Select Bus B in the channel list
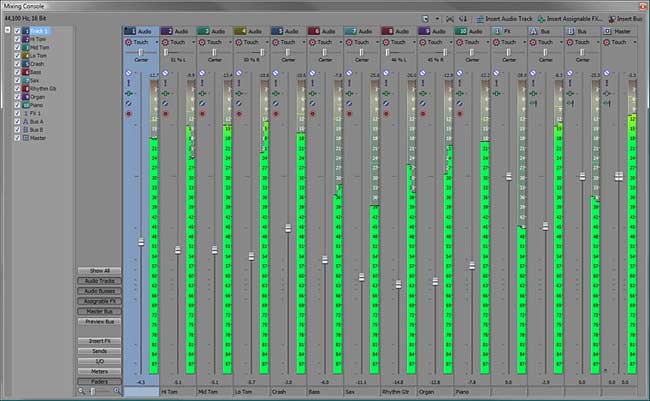The width and height of the screenshot is (650, 401). tap(36, 130)
